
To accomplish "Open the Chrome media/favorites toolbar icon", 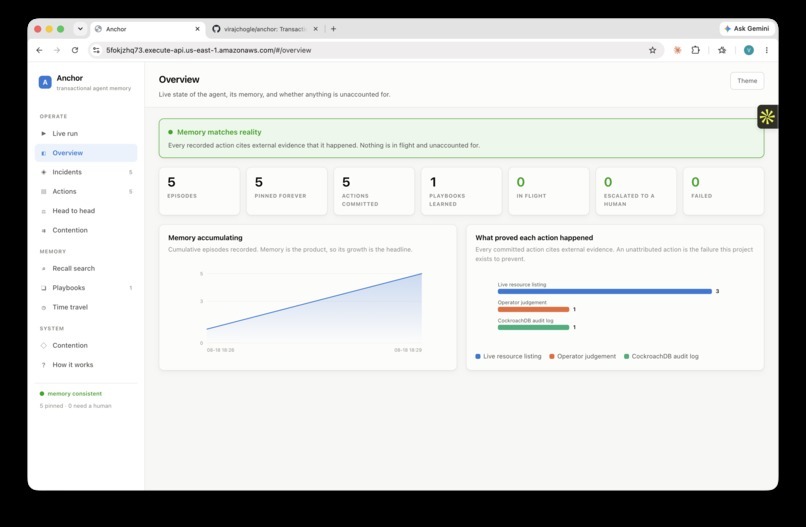I will (722, 50).
